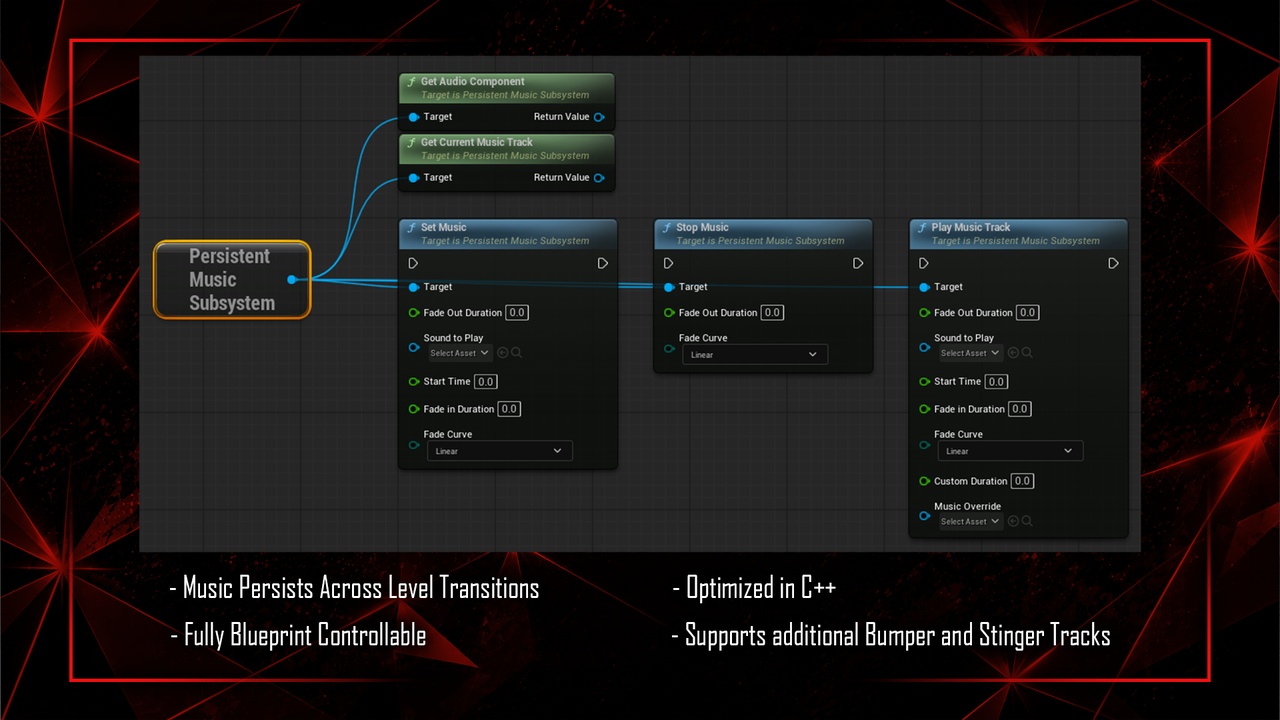The width and height of the screenshot is (1280, 720).
Task: Click the Get Current Music Track Return Value pin
Action: [x=599, y=178]
